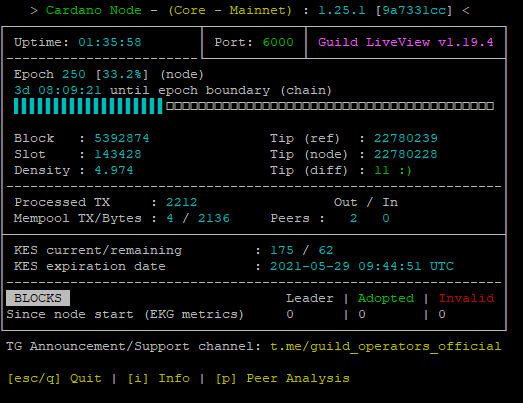The height and width of the screenshot is (403, 523).
Task: Click the commit hash [9a7331cc]
Action: point(414,10)
